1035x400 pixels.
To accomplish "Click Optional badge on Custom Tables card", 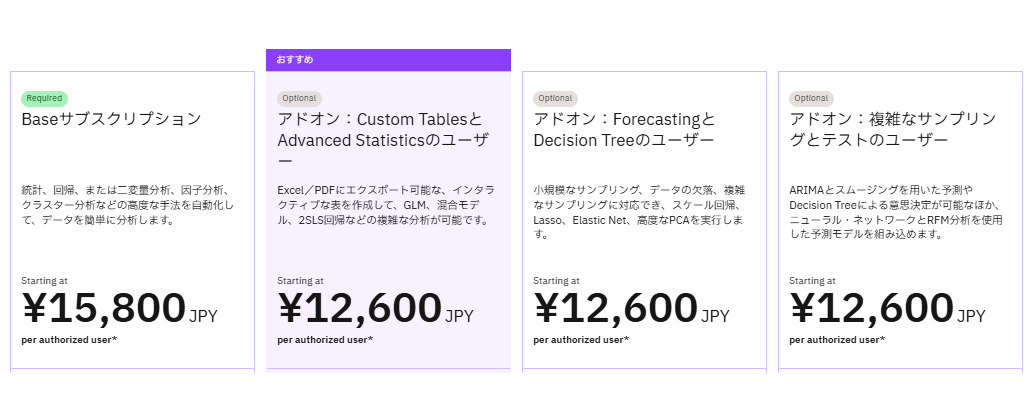I will click(299, 98).
